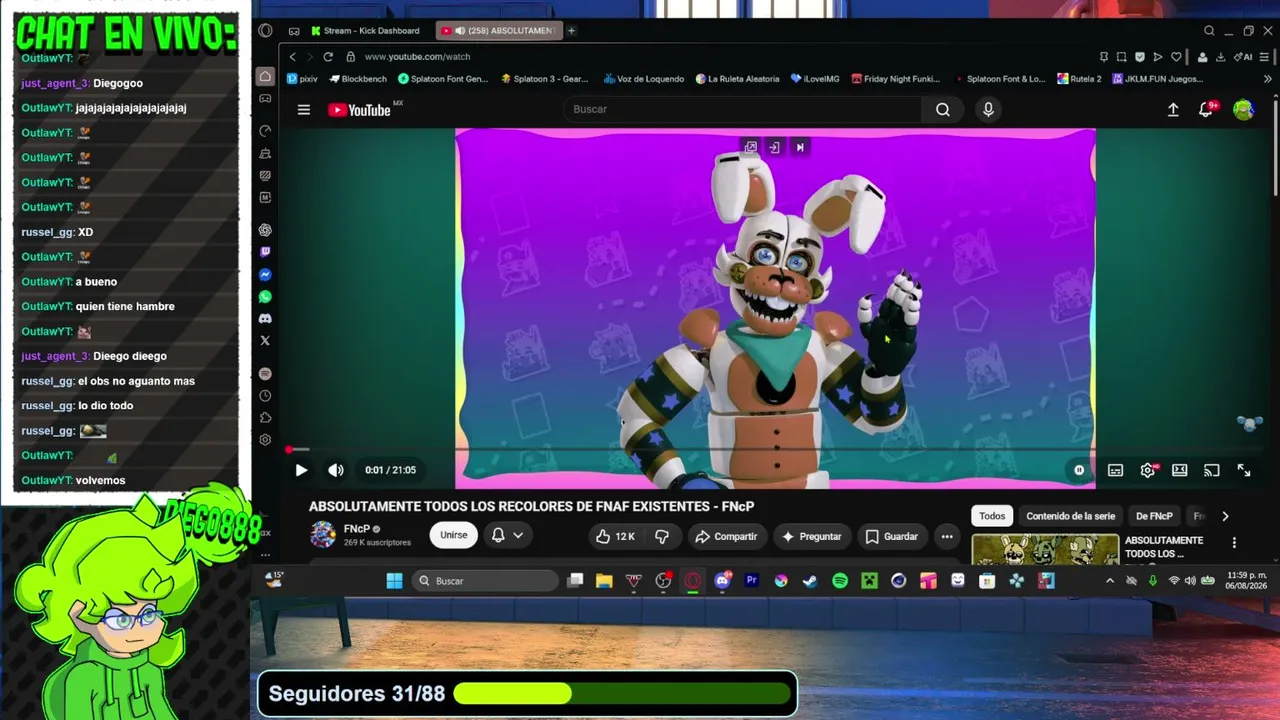The image size is (1280, 720).
Task: Click the browser address bar URL
Action: pos(417,57)
